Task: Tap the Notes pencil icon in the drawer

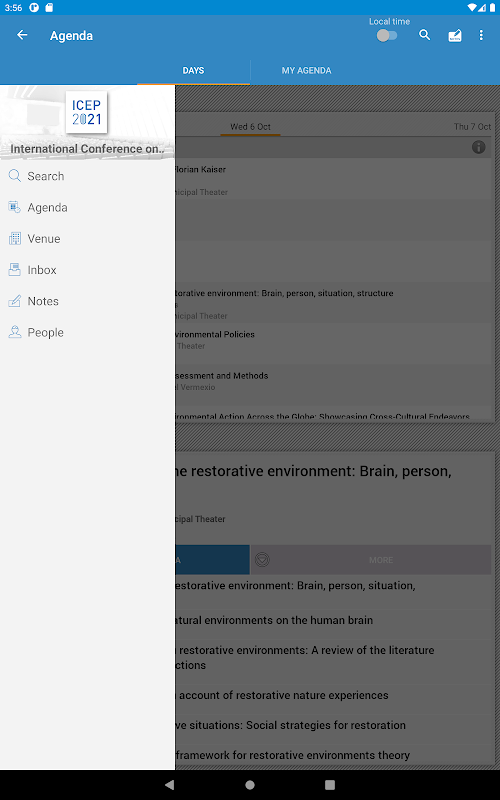Action: click(x=15, y=301)
